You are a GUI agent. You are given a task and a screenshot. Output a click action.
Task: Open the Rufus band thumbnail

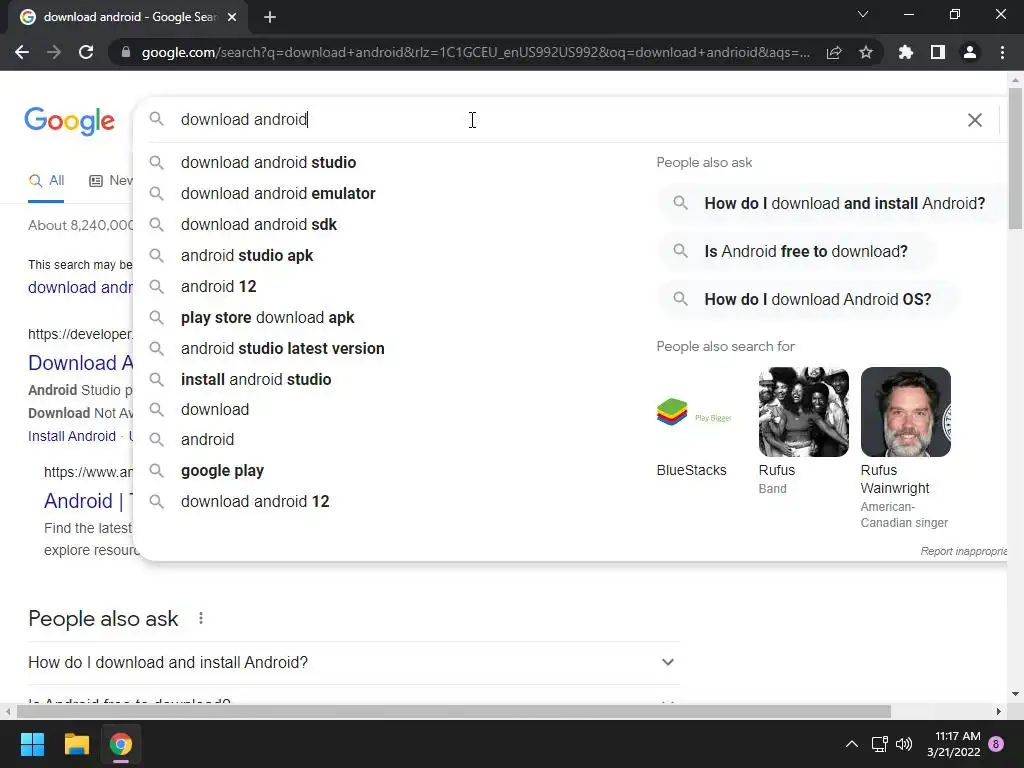pyautogui.click(x=803, y=412)
